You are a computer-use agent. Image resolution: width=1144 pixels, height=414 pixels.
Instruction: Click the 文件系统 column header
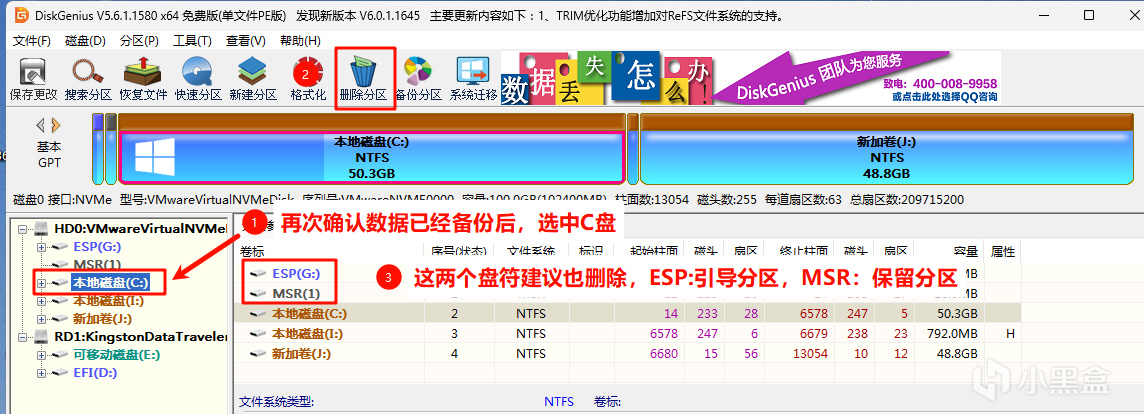[530, 251]
